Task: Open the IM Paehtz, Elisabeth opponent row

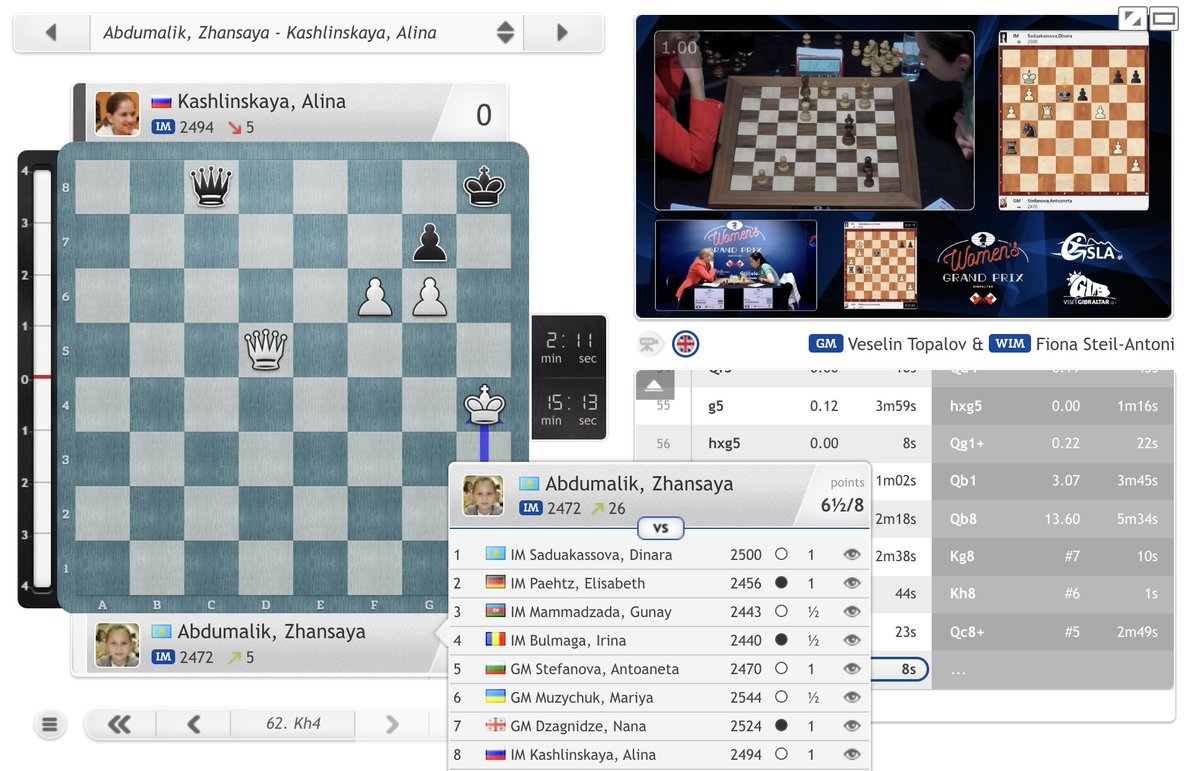Action: (x=659, y=583)
